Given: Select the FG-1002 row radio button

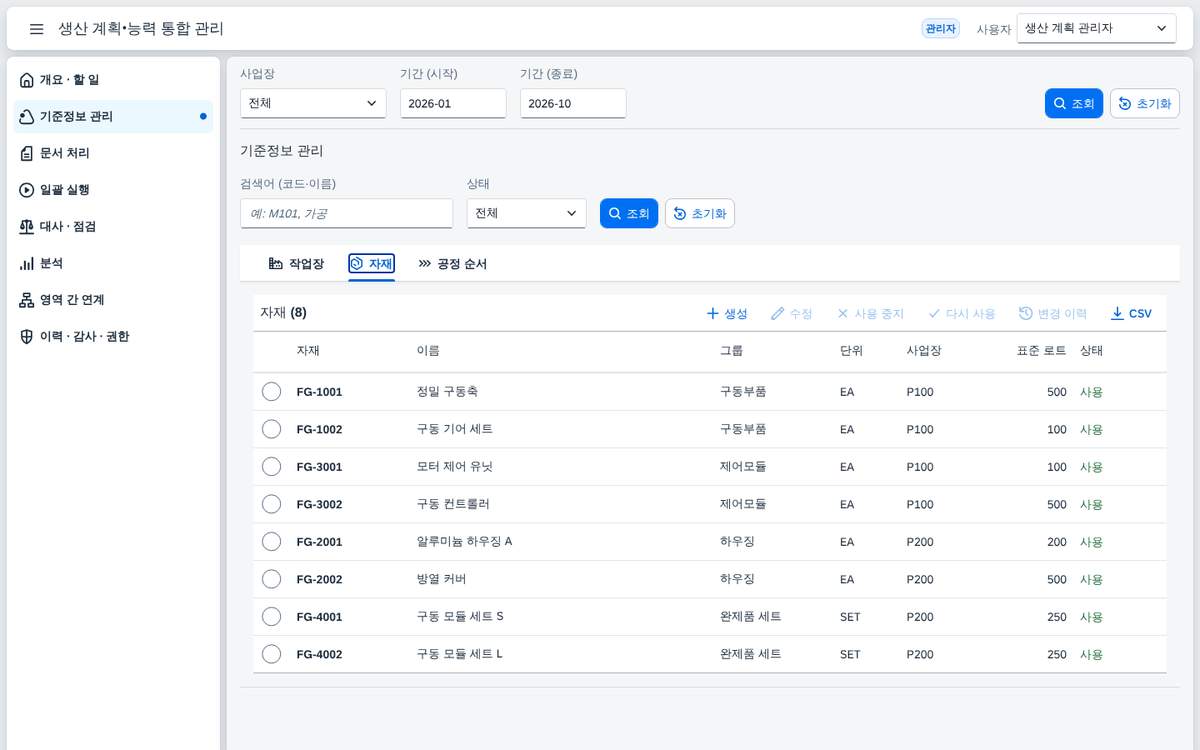Looking at the screenshot, I should tap(271, 429).
